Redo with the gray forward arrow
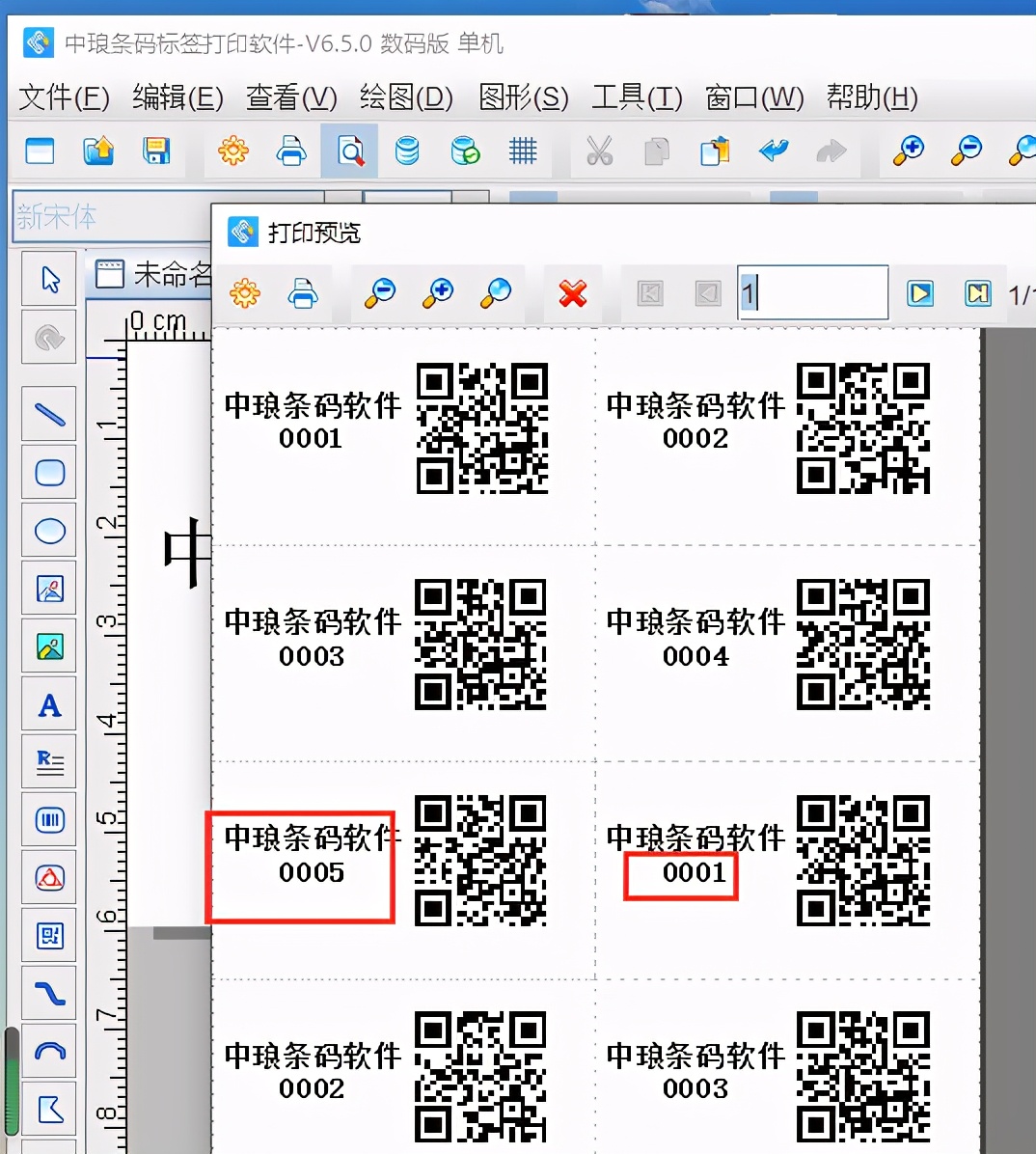 click(x=832, y=151)
